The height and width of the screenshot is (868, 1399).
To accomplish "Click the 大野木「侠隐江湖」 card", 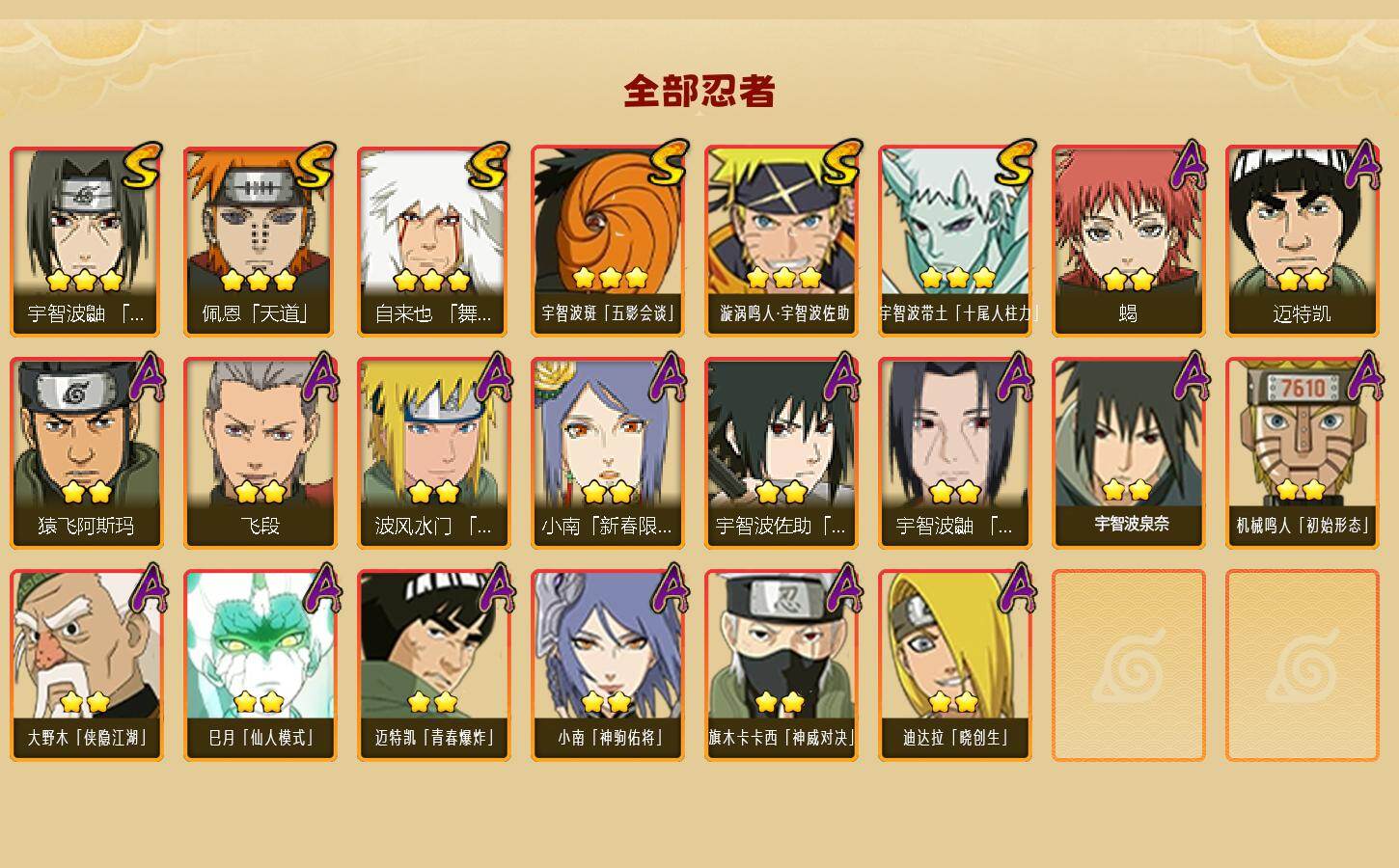I will pyautogui.click(x=87, y=665).
